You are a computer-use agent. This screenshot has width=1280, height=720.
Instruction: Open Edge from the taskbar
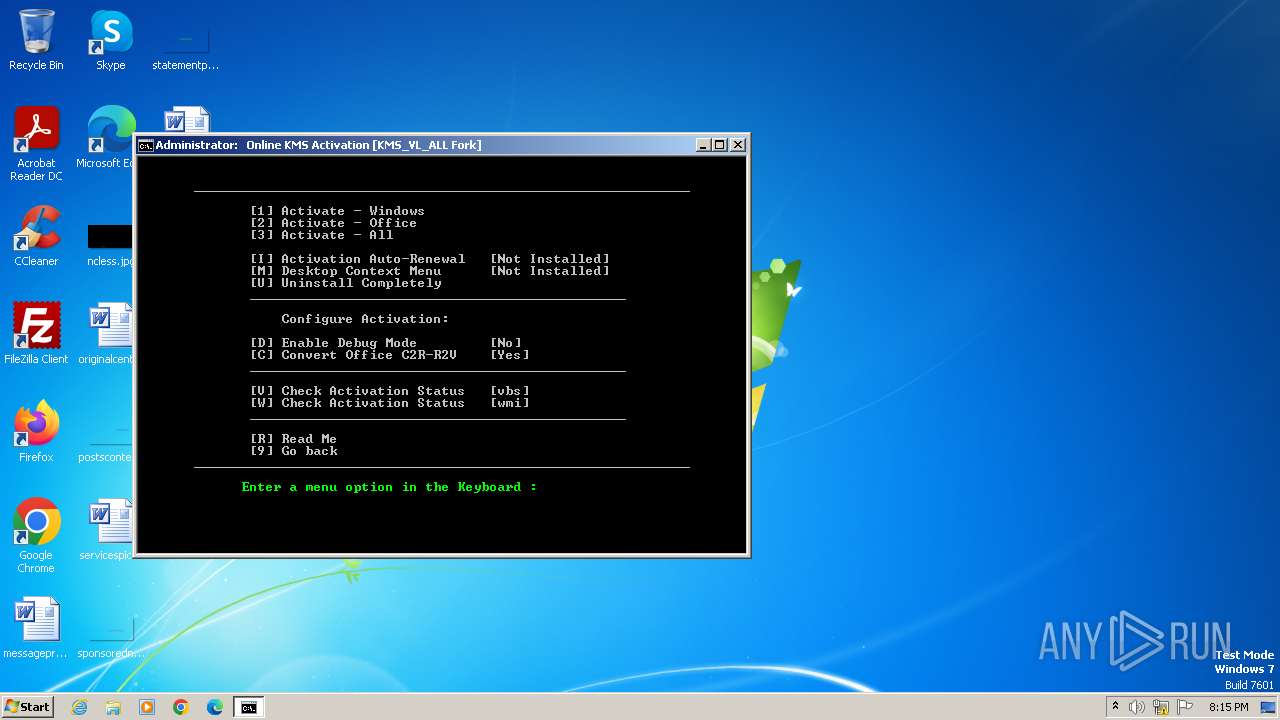(215, 707)
